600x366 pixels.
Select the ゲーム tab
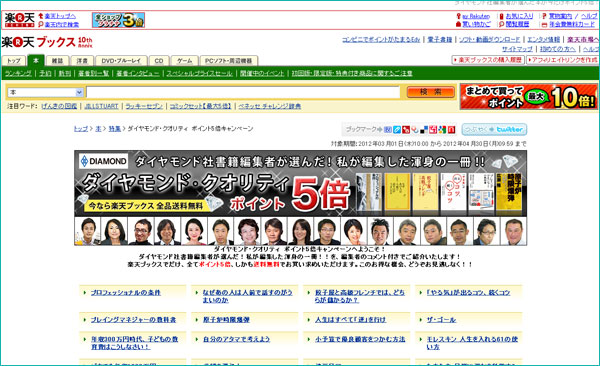184,61
